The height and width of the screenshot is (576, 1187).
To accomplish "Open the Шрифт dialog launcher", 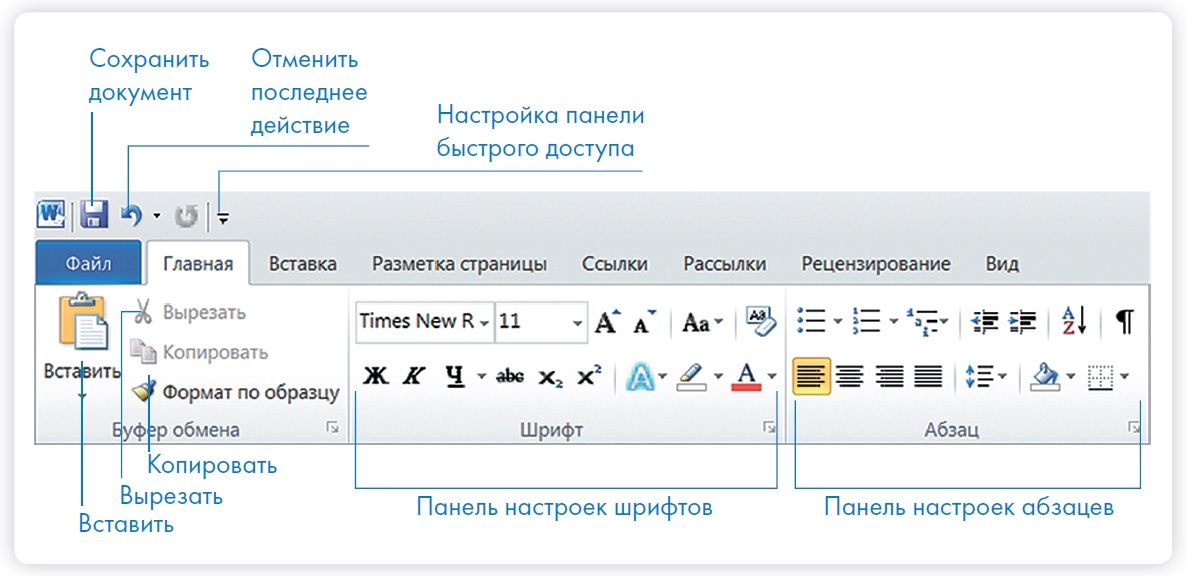I will 769,428.
